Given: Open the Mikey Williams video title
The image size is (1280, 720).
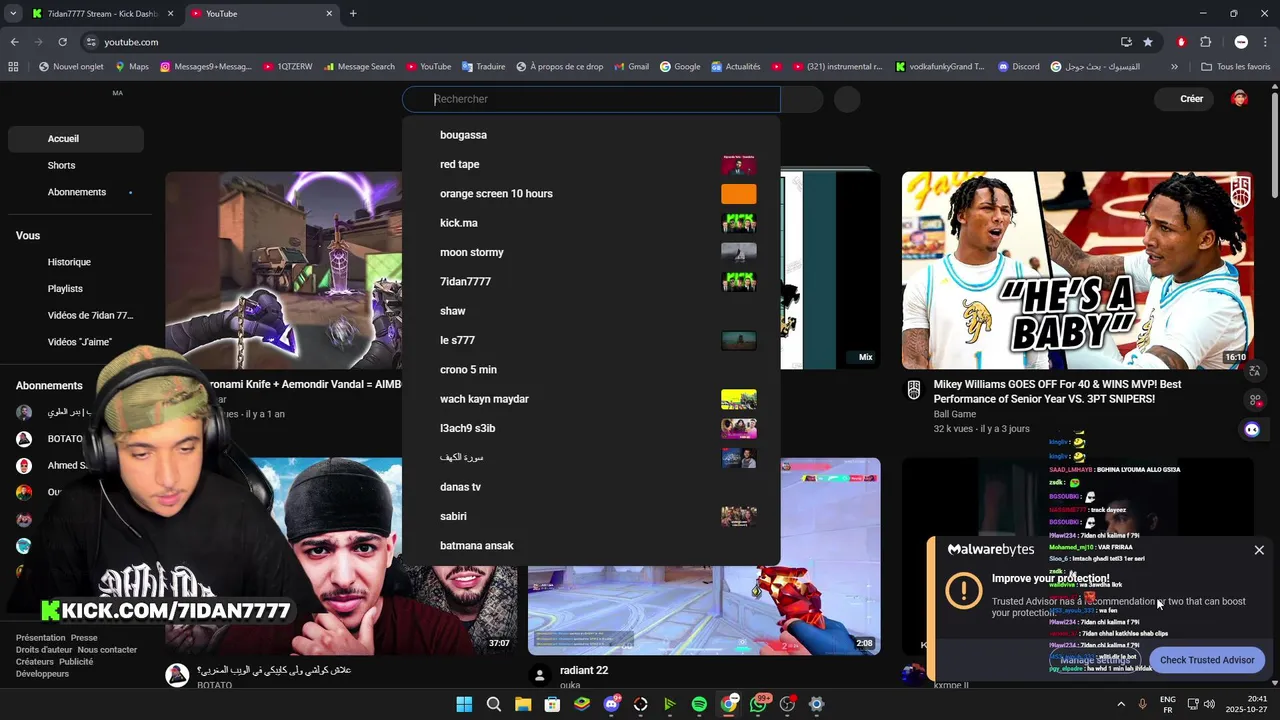Looking at the screenshot, I should pos(1057,391).
